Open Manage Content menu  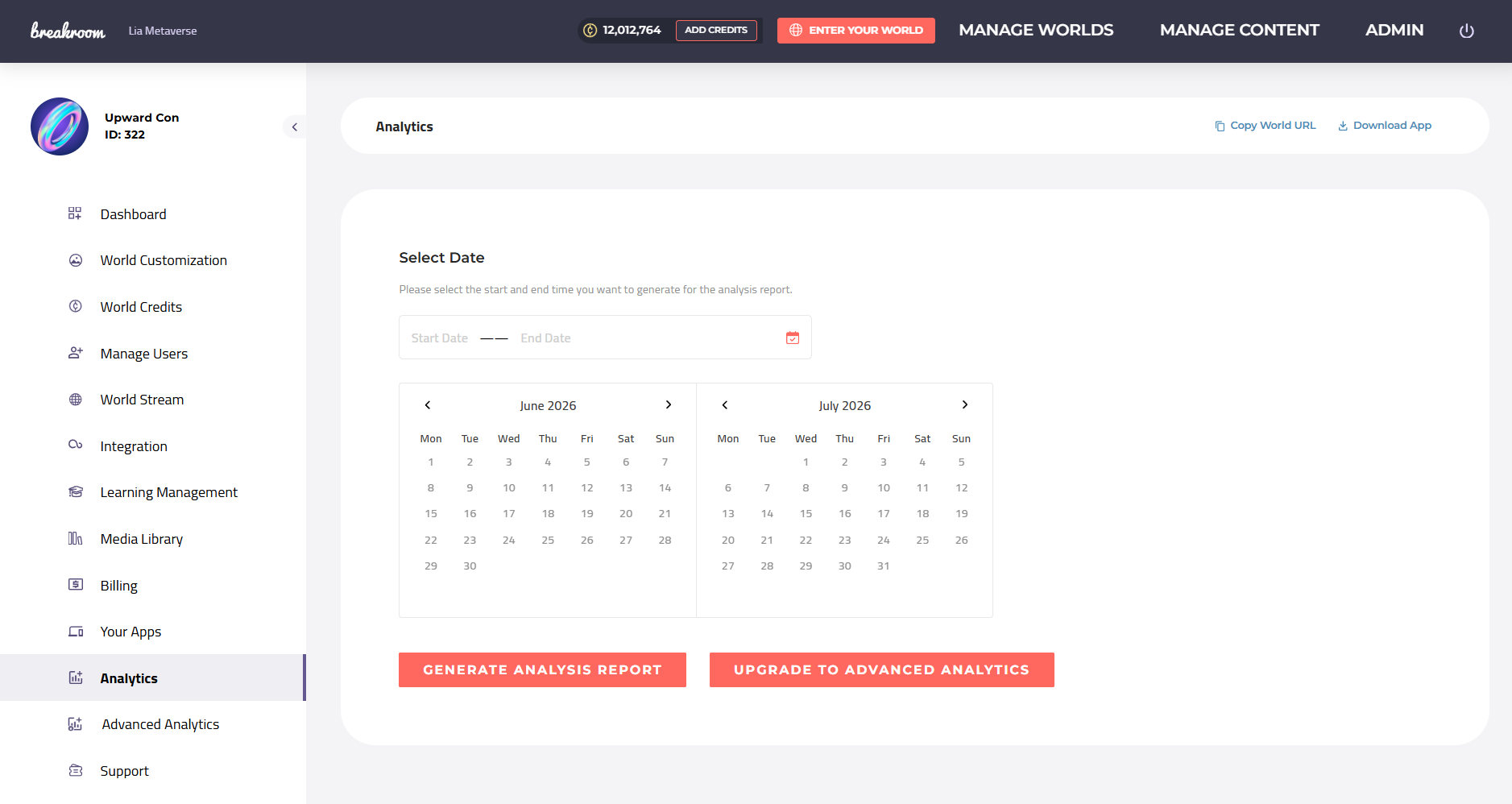point(1240,30)
